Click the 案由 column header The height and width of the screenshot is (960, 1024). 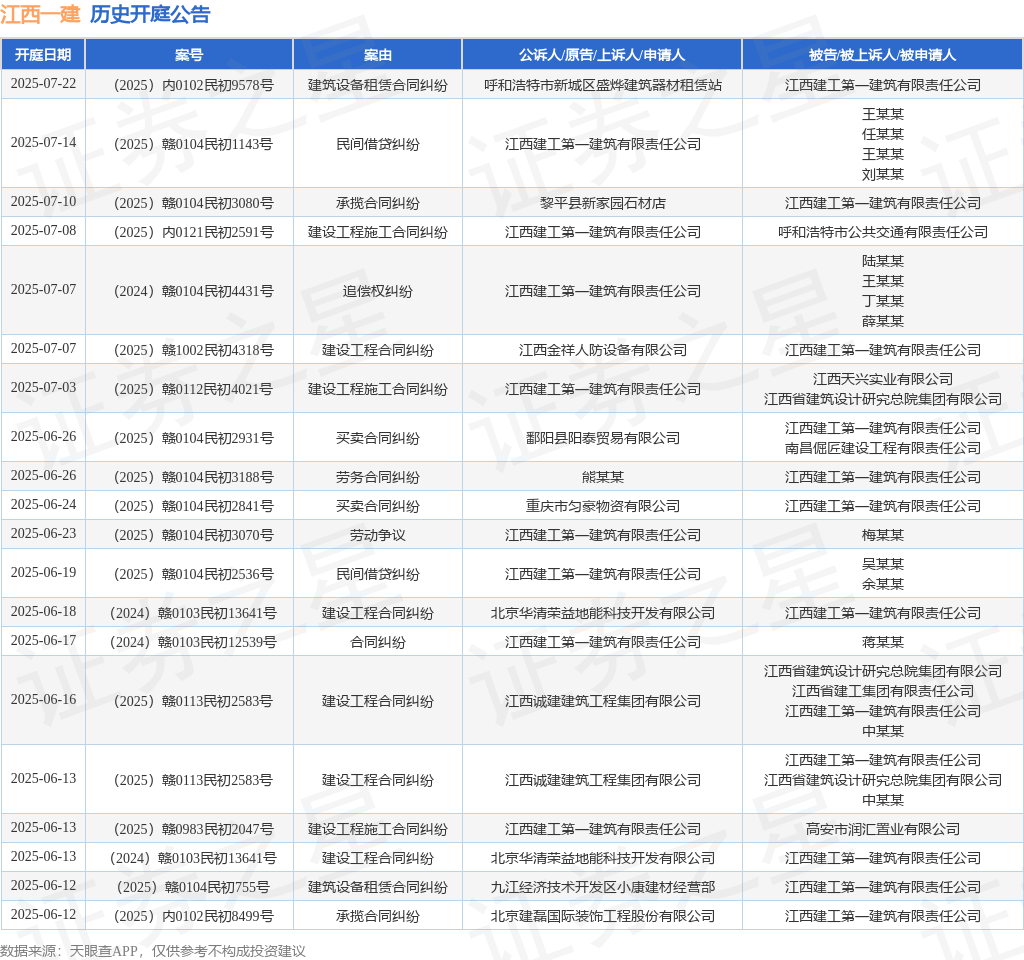point(377,55)
